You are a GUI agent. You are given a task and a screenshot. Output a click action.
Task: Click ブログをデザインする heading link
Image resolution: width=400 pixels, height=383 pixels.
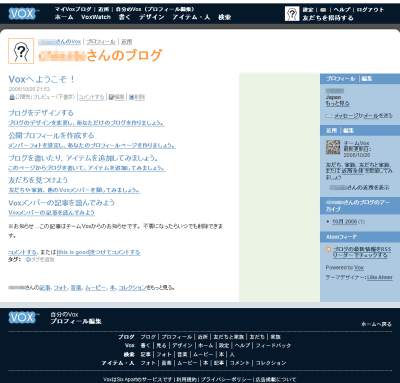[x=41, y=113]
